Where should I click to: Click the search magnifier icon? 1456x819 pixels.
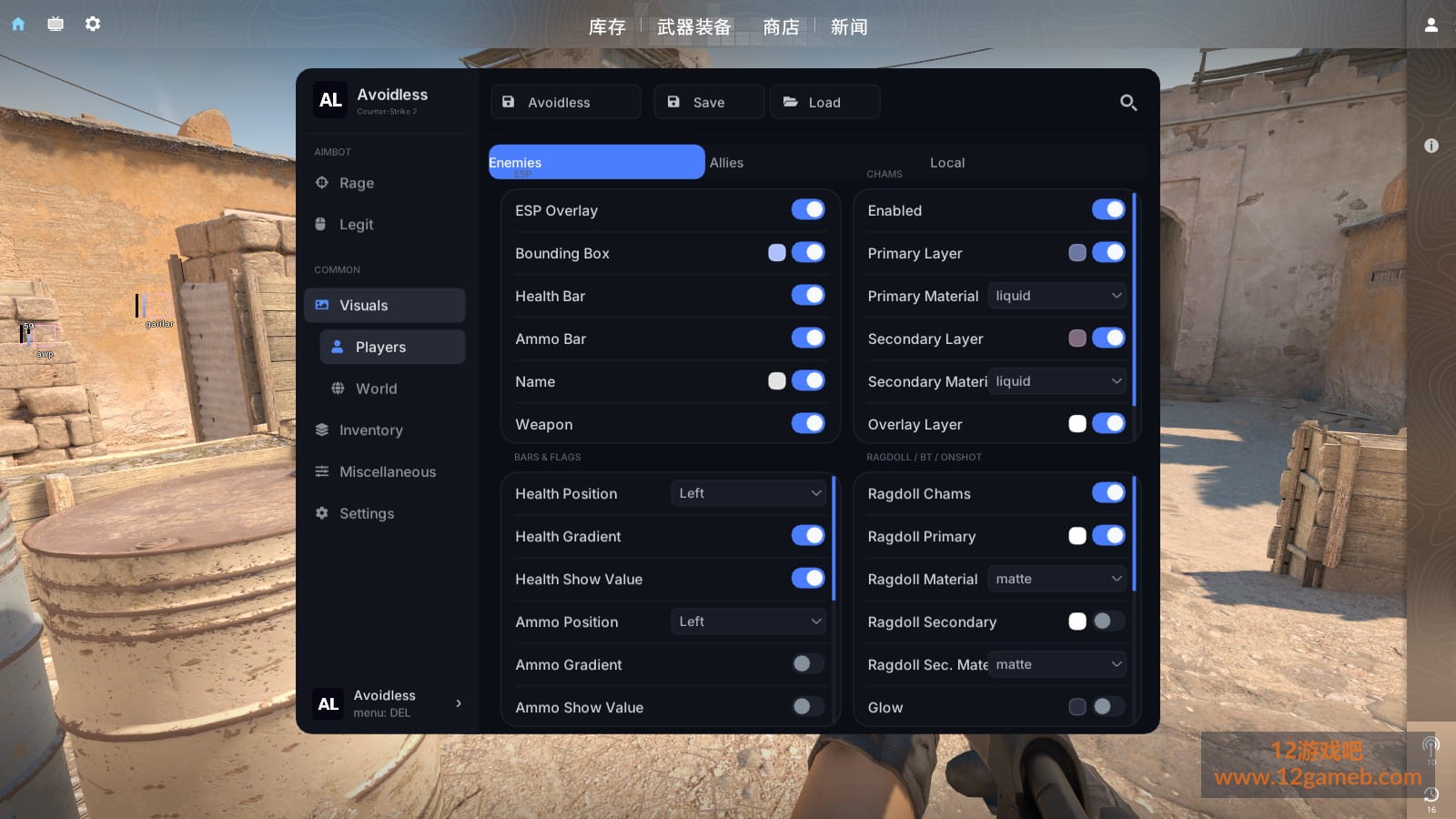pos(1128,103)
